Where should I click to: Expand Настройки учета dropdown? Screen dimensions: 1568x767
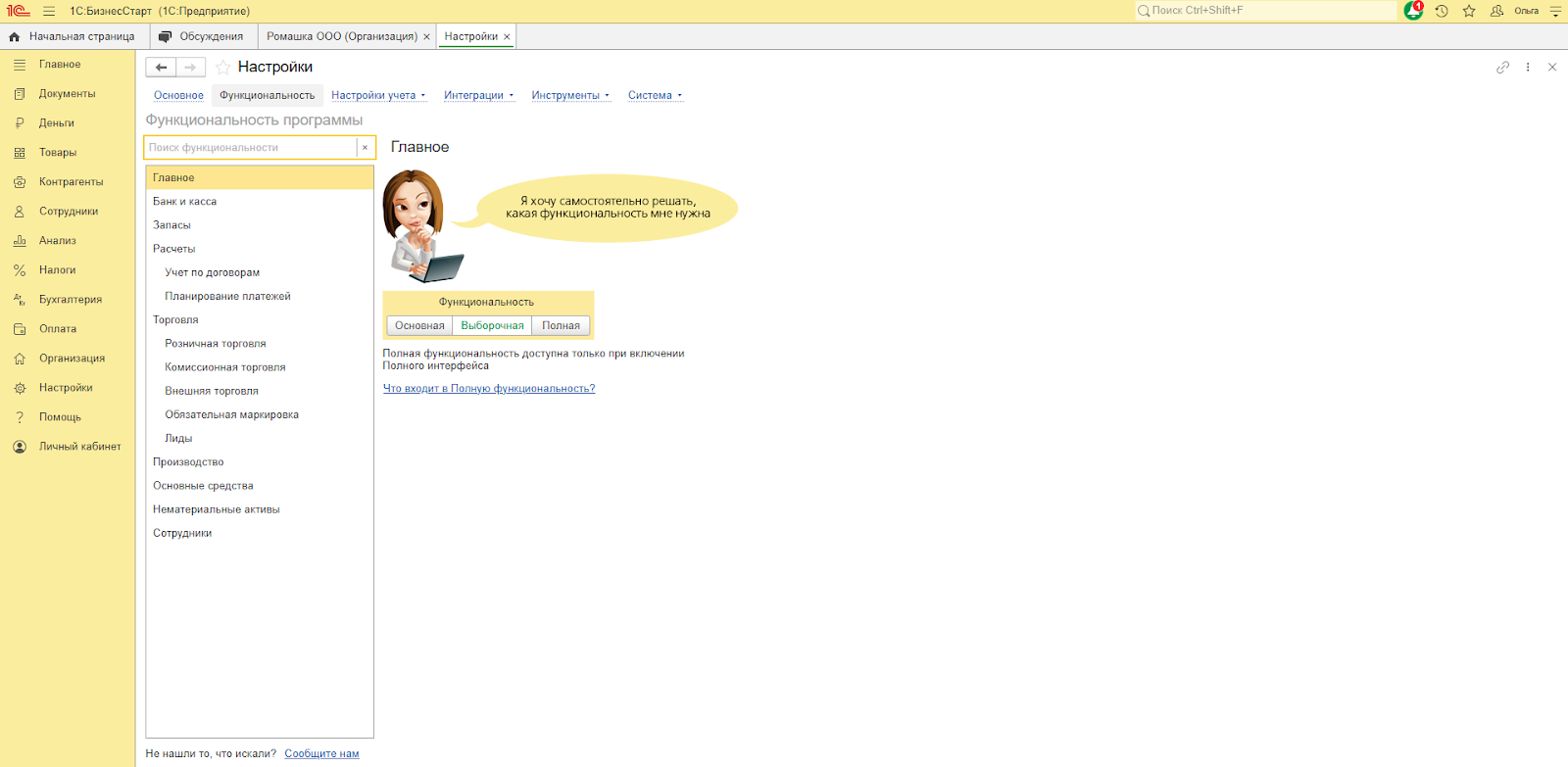[x=377, y=95]
